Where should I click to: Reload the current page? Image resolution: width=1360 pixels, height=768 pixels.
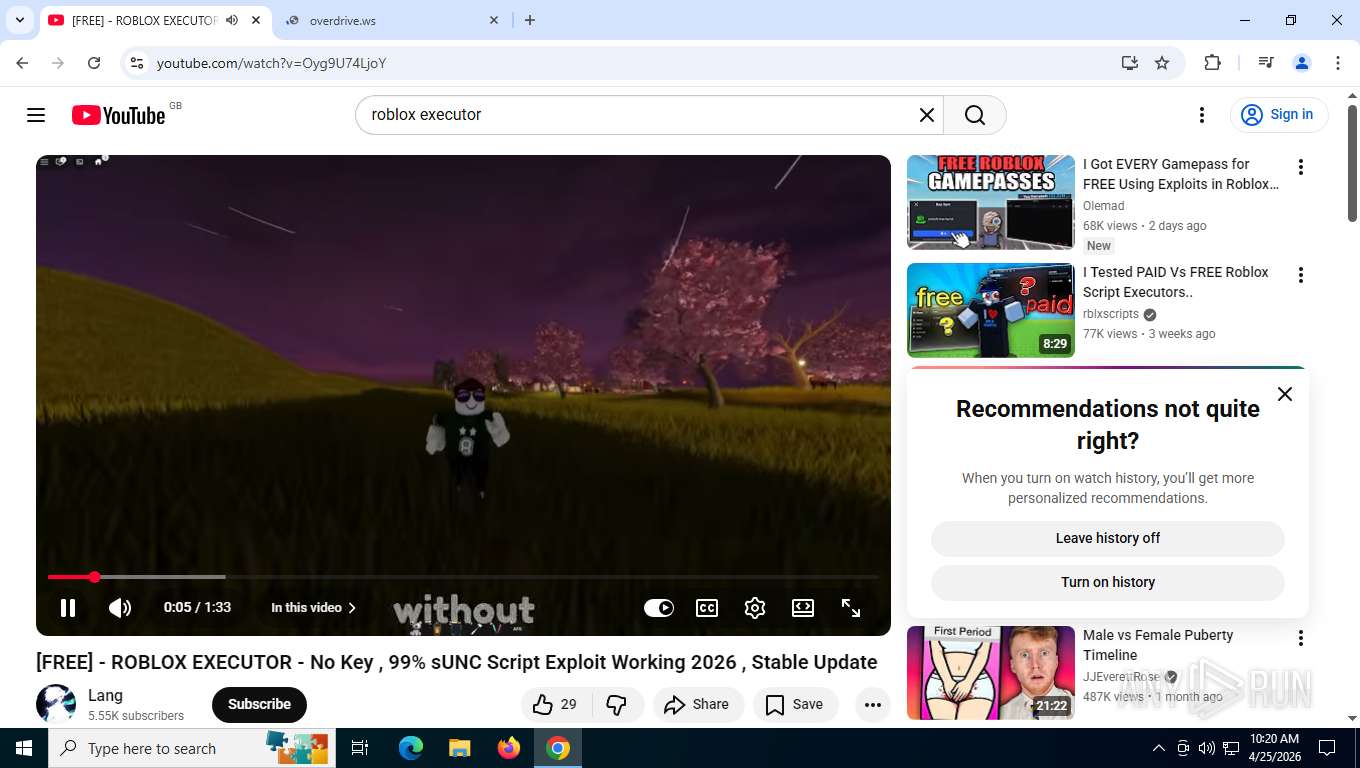click(x=94, y=63)
